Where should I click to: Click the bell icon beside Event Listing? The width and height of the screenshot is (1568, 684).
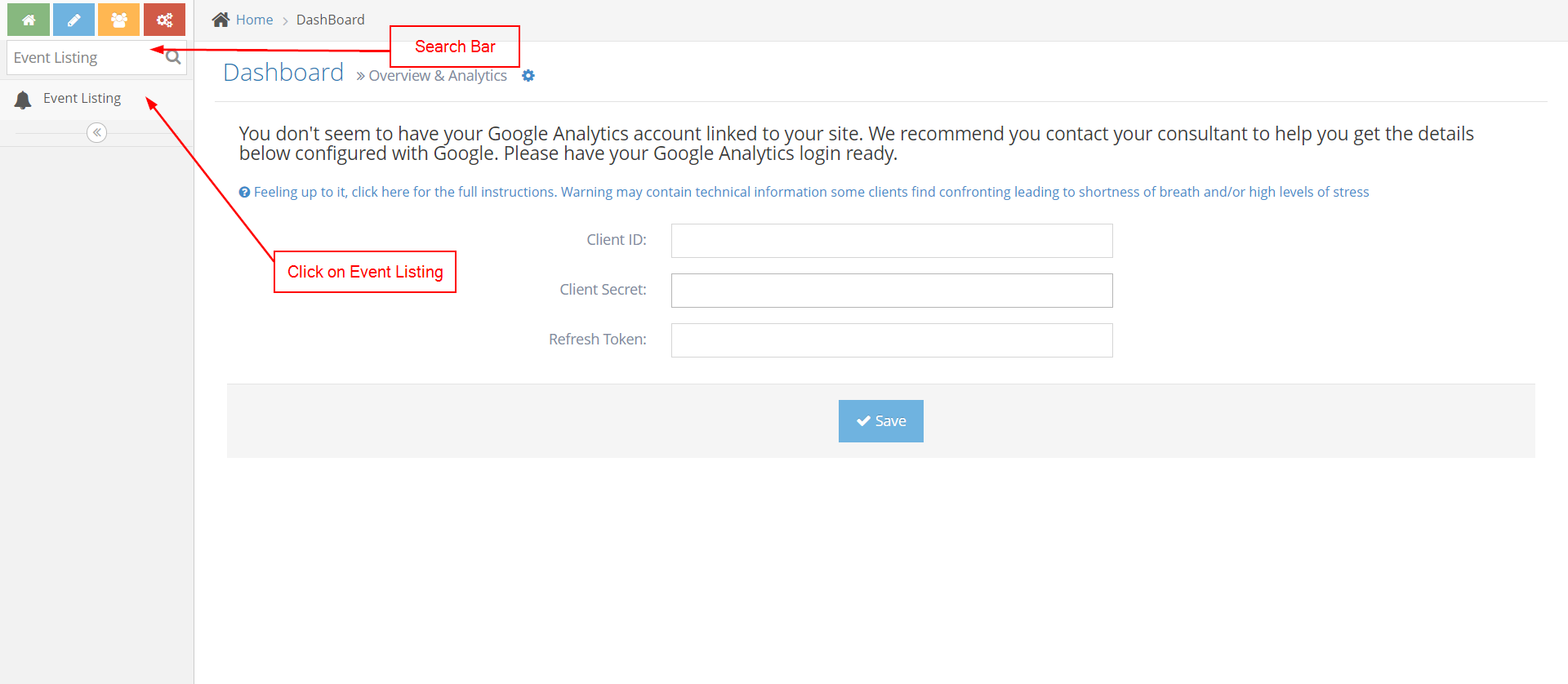pyautogui.click(x=23, y=100)
